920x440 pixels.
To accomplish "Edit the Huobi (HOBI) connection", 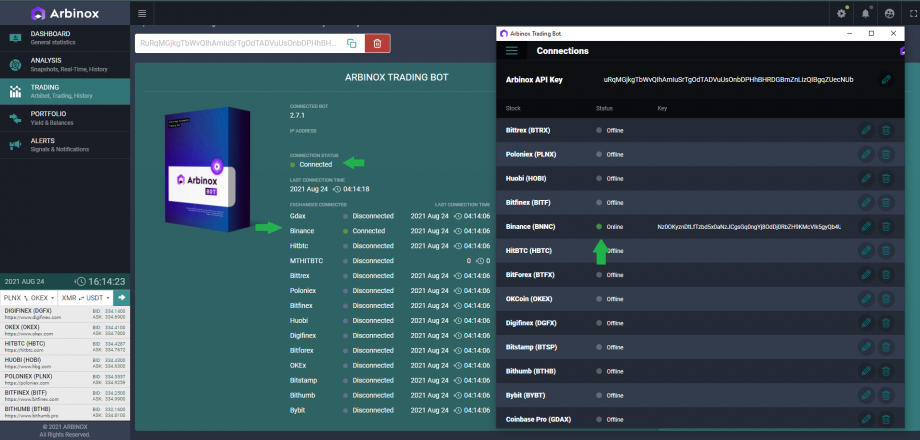I will tap(866, 178).
